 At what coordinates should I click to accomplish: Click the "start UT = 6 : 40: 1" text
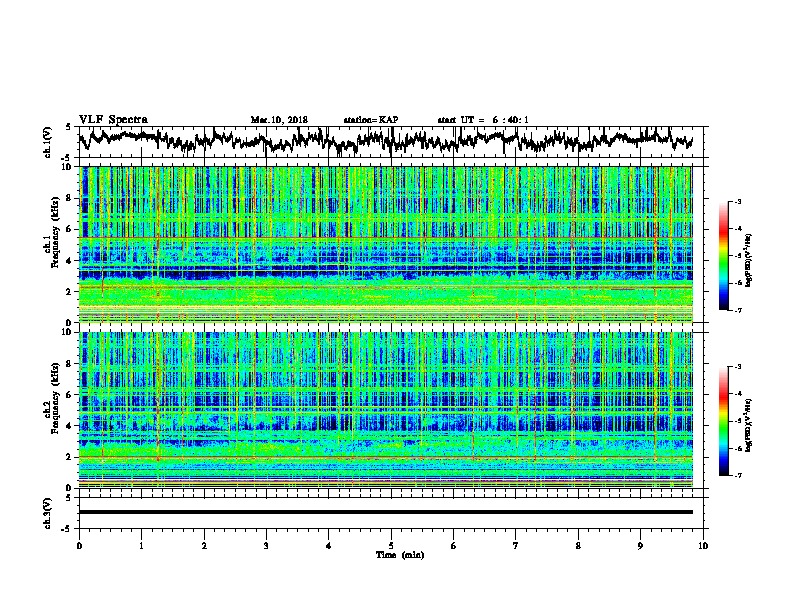click(x=483, y=120)
